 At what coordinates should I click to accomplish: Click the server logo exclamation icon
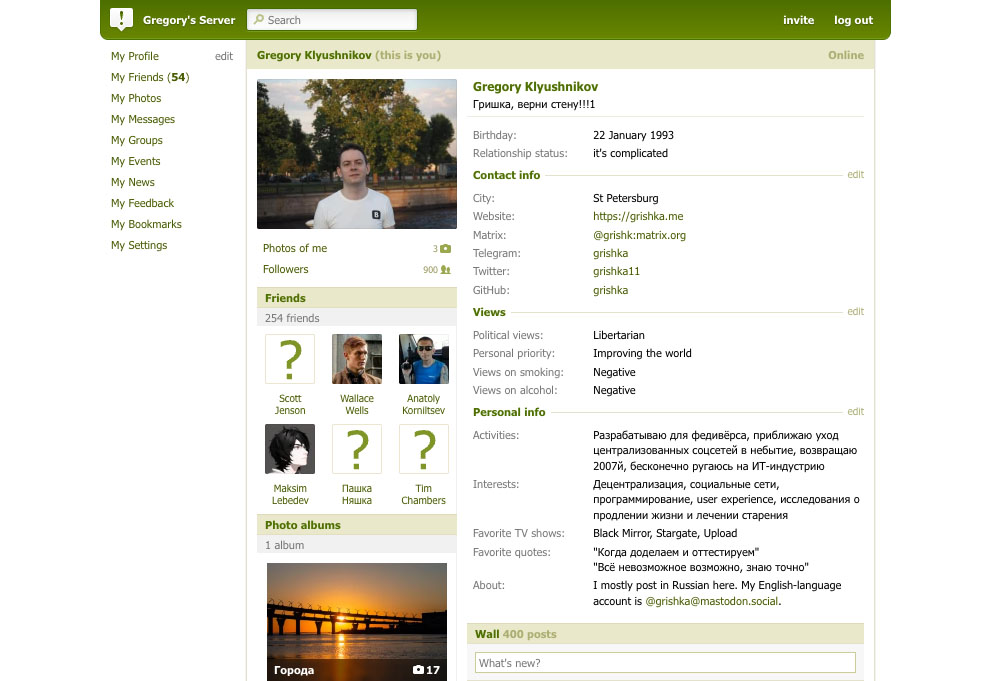[x=121, y=19]
